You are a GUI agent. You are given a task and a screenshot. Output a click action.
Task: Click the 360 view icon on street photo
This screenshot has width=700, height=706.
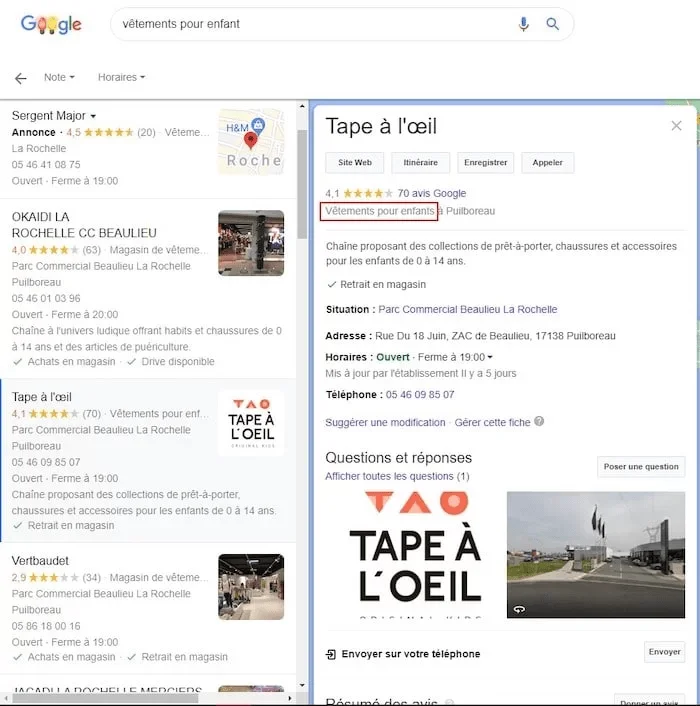(519, 609)
